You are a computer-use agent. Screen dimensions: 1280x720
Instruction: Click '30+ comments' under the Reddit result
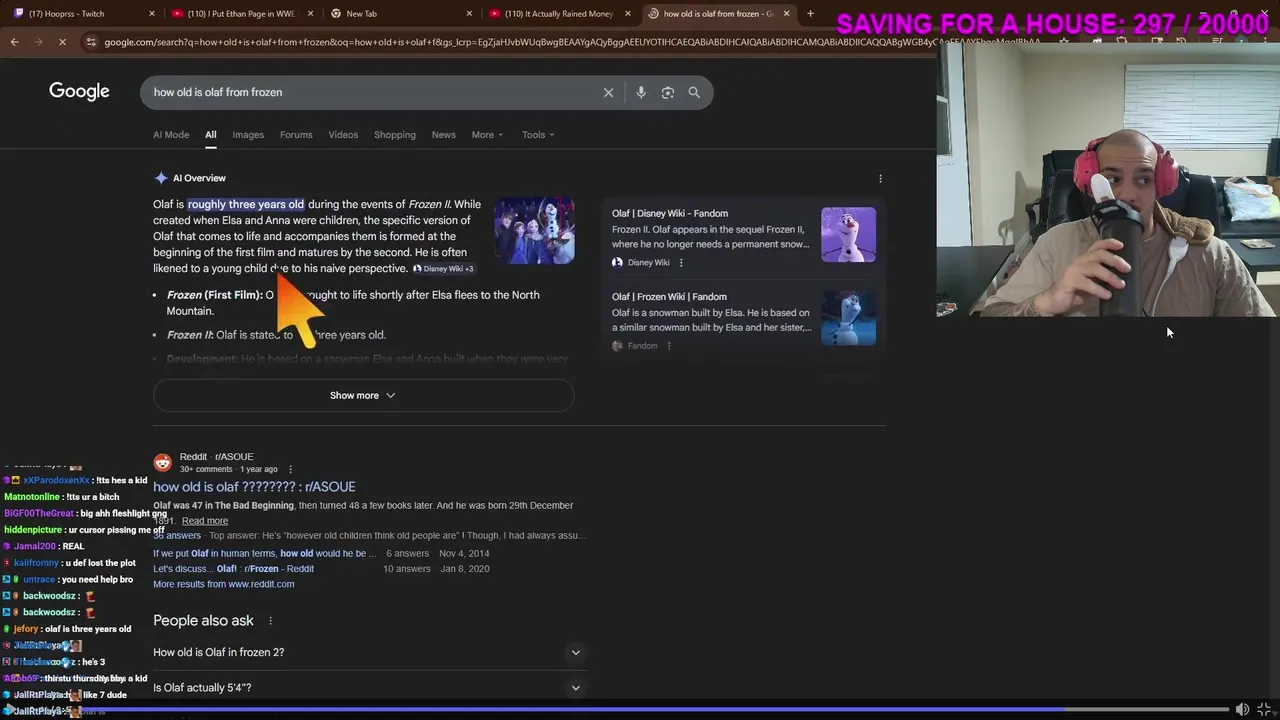pyautogui.click(x=206, y=469)
